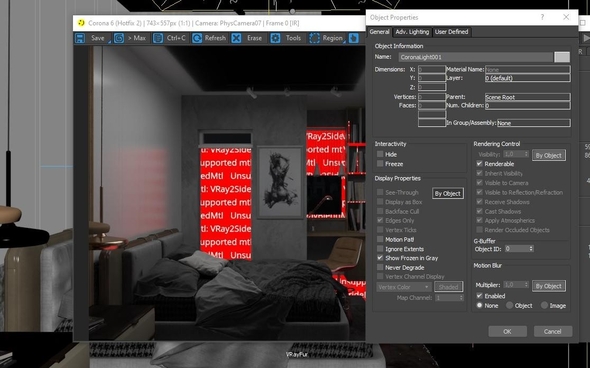Open the Vertex Color dropdown
This screenshot has height=368, width=590.
pos(404,287)
